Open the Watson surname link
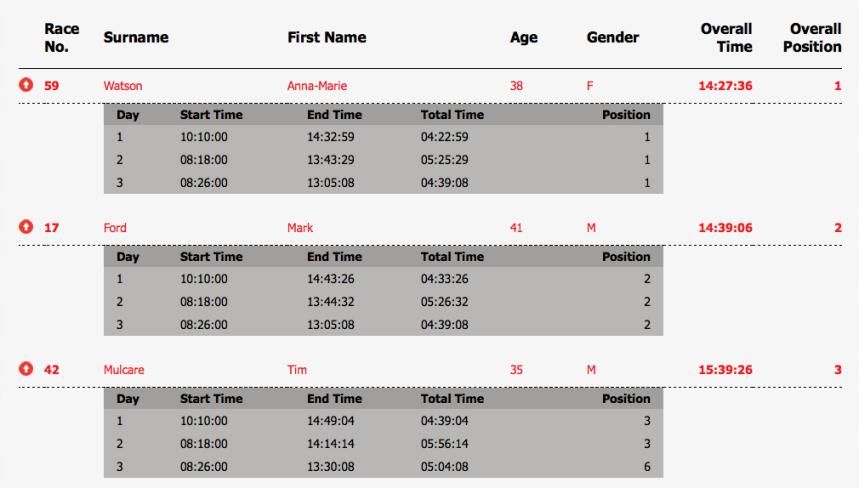859x488 pixels. pyautogui.click(x=123, y=86)
